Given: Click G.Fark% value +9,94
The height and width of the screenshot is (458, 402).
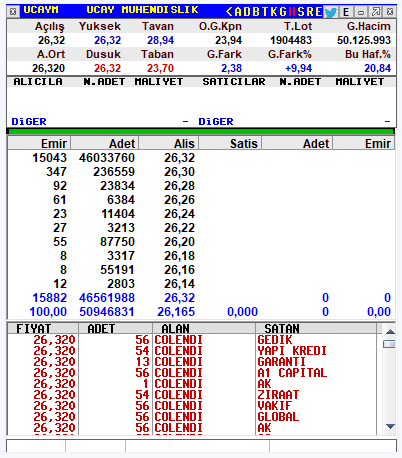Looking at the screenshot, I should pyautogui.click(x=298, y=68).
